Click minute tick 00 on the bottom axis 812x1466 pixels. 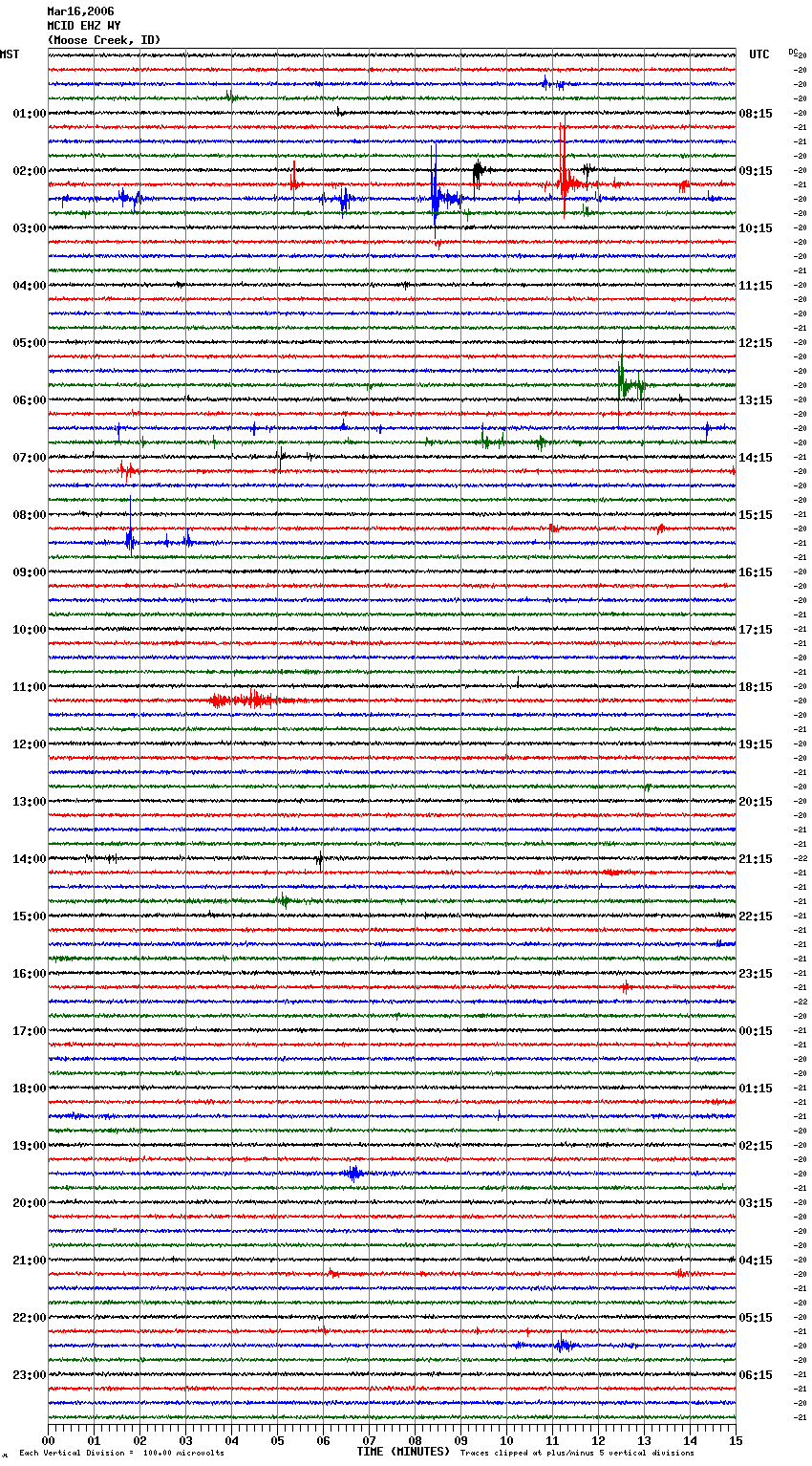(x=48, y=1440)
